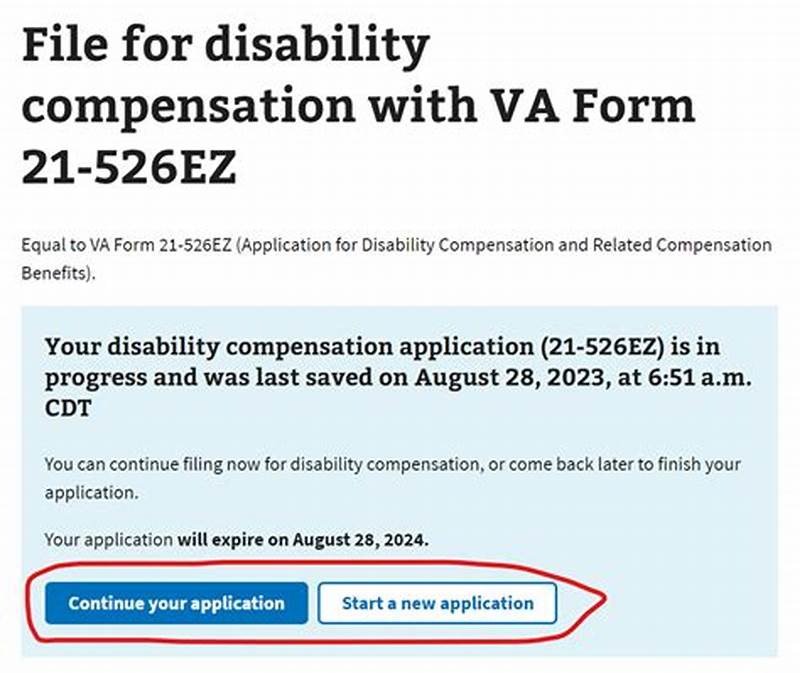Click the Start a new application button
Image resolution: width=800 pixels, height=673 pixels.
tap(436, 603)
